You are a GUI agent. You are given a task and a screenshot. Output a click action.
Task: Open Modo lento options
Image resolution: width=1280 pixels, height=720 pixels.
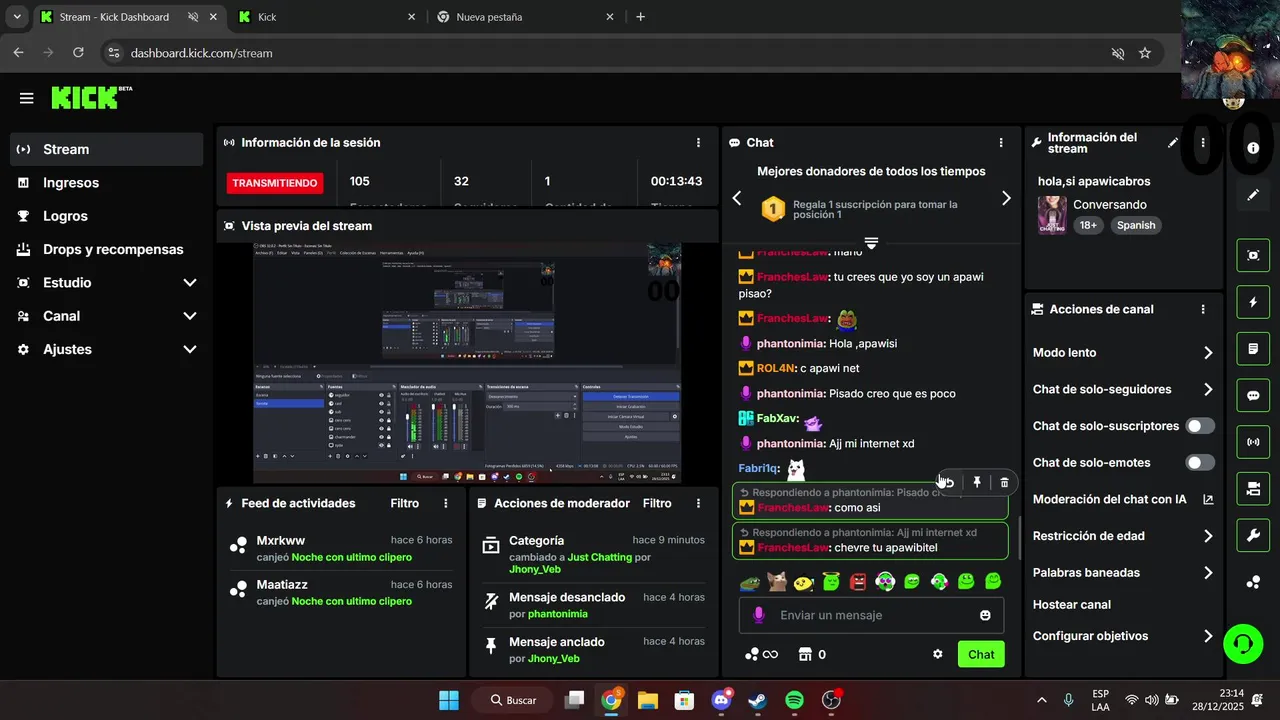click(x=1124, y=353)
